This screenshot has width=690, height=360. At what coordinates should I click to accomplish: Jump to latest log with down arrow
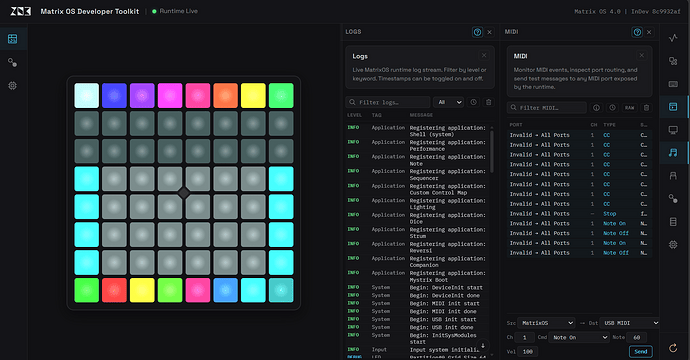pos(483,345)
